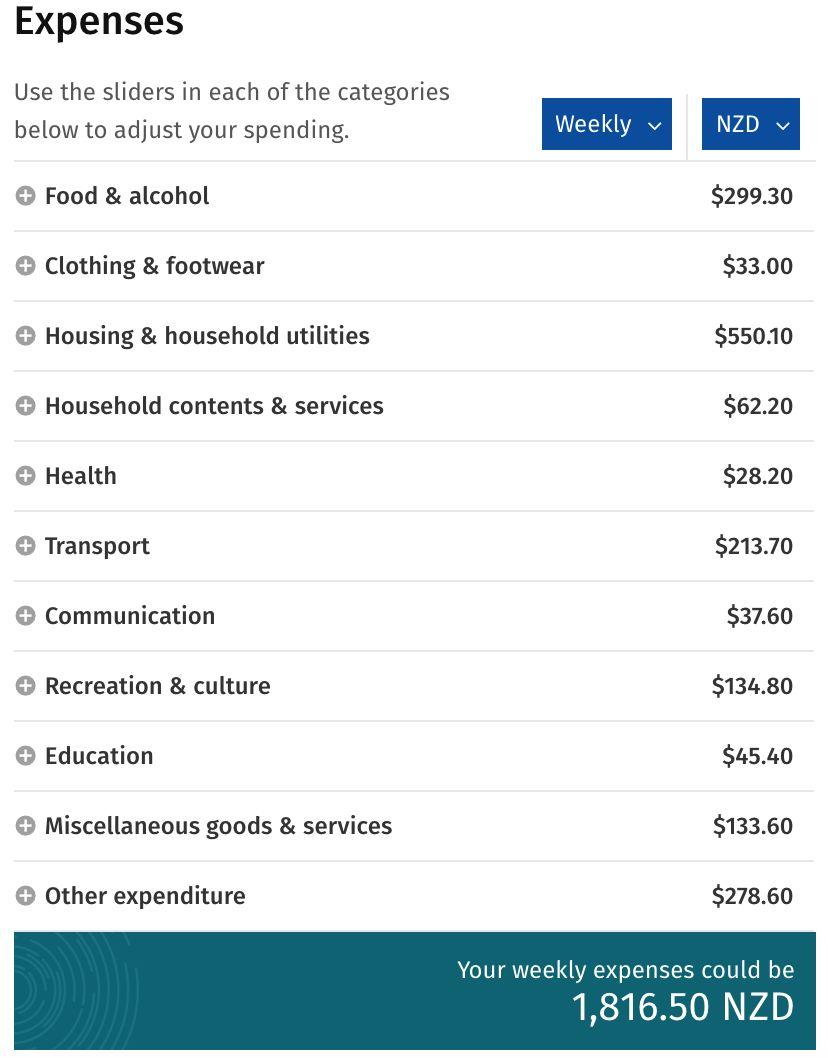This screenshot has height=1058, width=828.
Task: Expand the Transport category plus icon
Action: point(26,546)
